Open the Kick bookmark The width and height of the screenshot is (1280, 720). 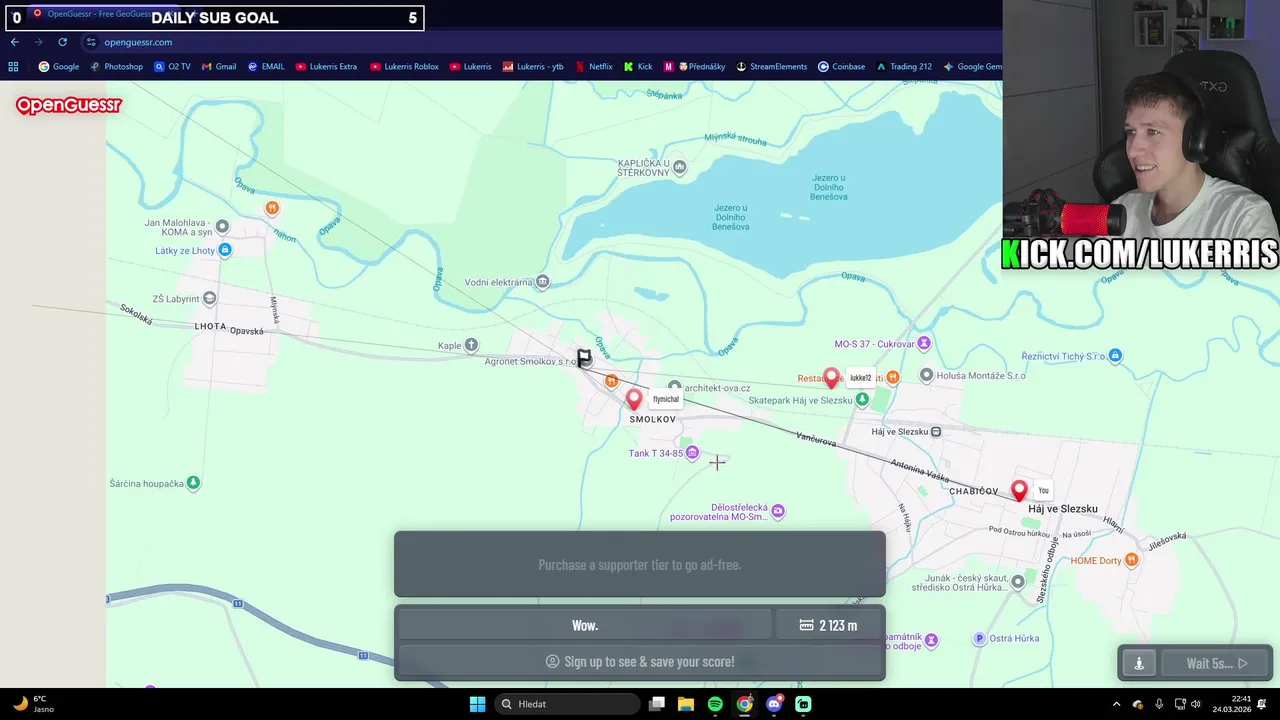[x=638, y=67]
